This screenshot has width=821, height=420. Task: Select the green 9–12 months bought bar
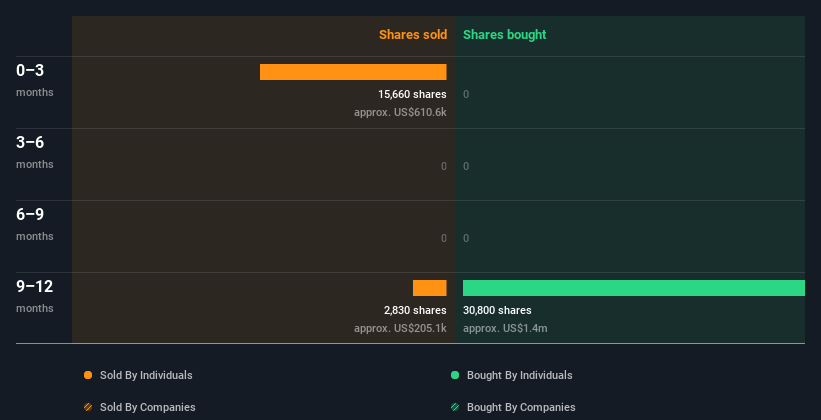pyautogui.click(x=634, y=288)
